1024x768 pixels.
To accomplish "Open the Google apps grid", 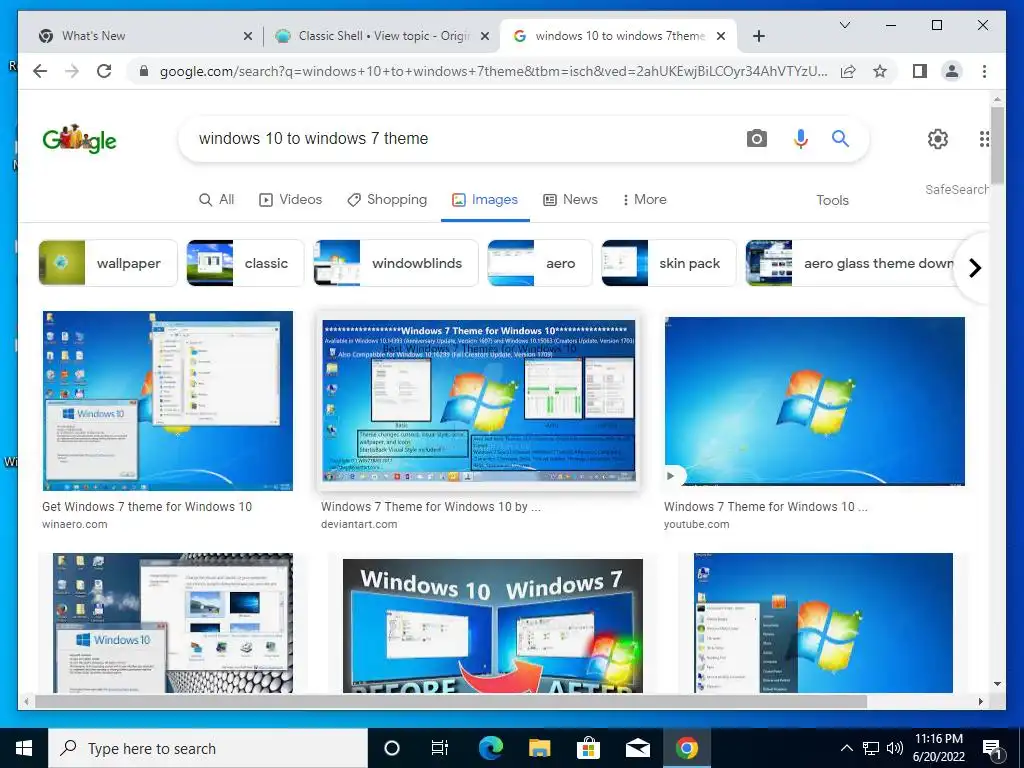I will pyautogui.click(x=984, y=138).
